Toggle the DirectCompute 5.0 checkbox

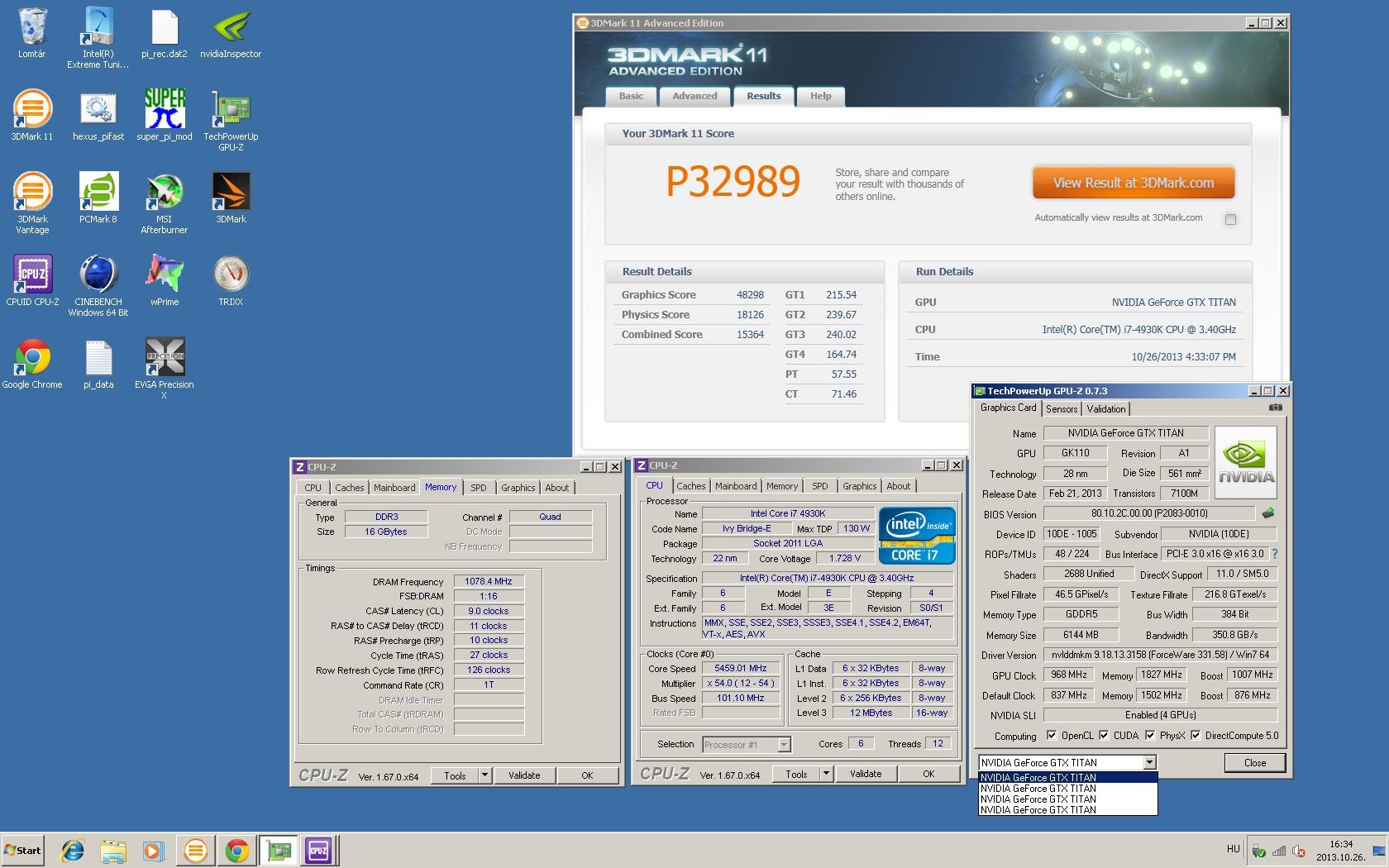click(x=1196, y=735)
